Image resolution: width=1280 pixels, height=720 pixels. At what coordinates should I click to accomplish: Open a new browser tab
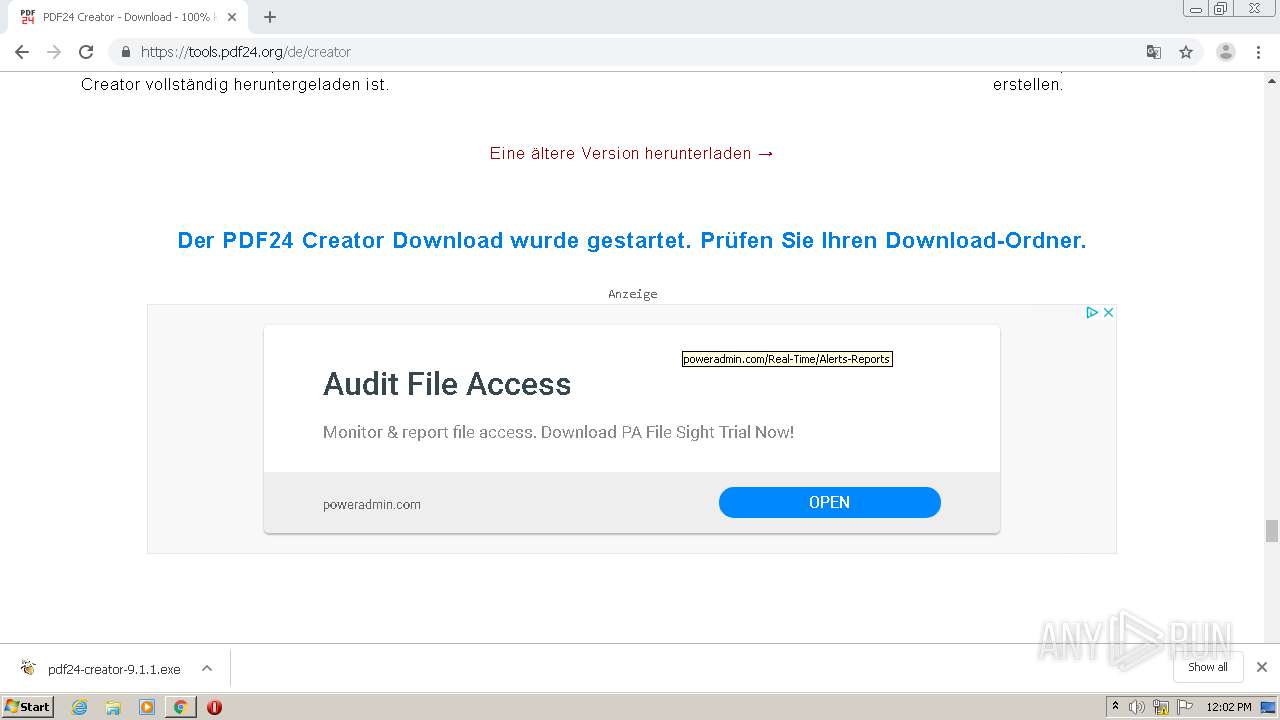(x=270, y=17)
